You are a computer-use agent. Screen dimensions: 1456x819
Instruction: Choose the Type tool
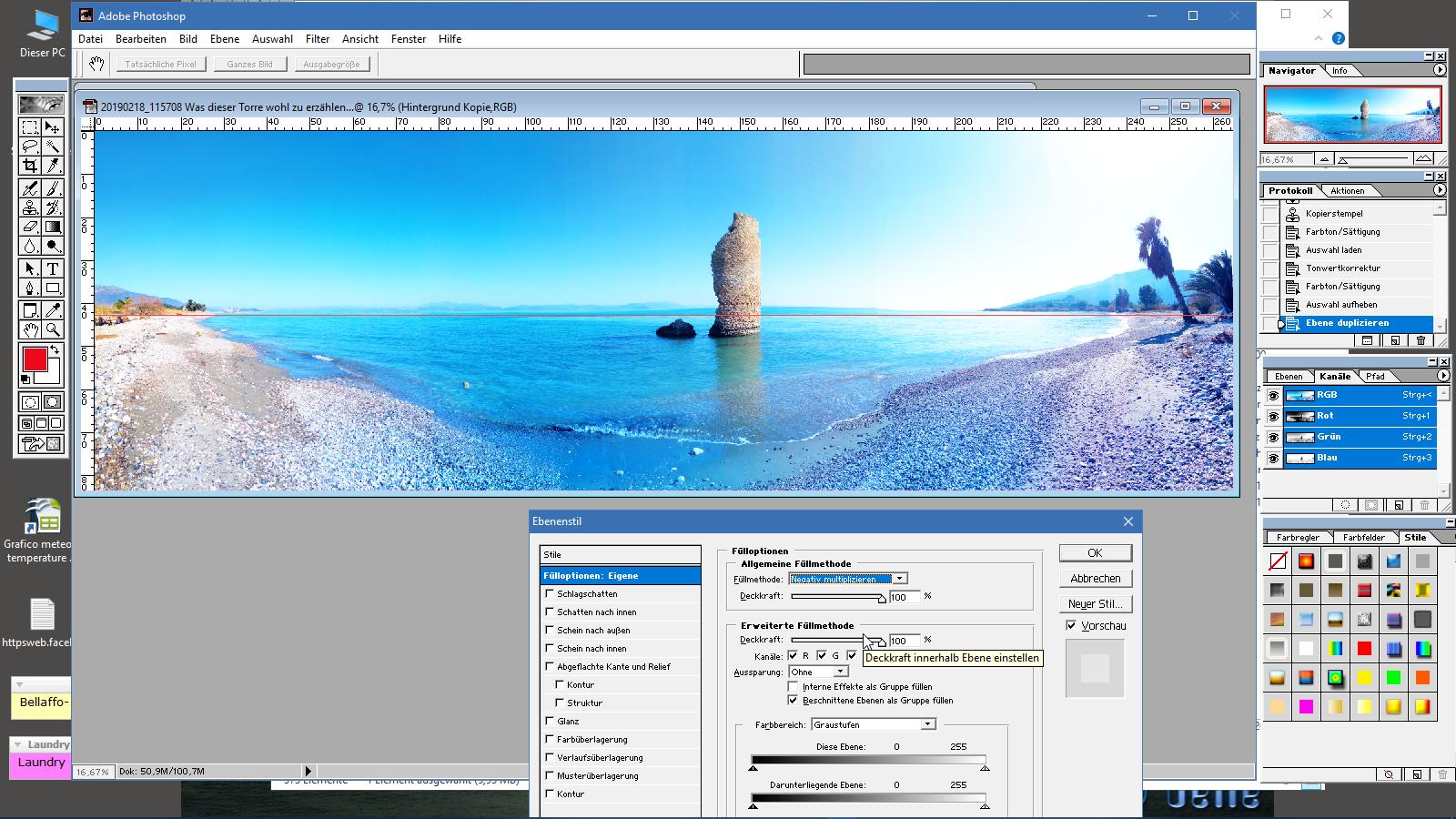53,268
